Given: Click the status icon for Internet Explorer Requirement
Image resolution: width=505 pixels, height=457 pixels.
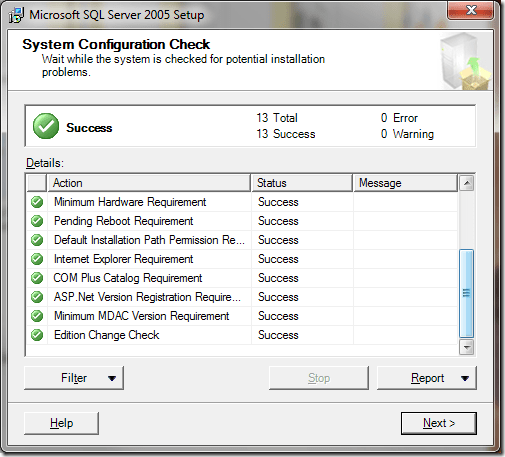Looking at the screenshot, I should [37, 259].
